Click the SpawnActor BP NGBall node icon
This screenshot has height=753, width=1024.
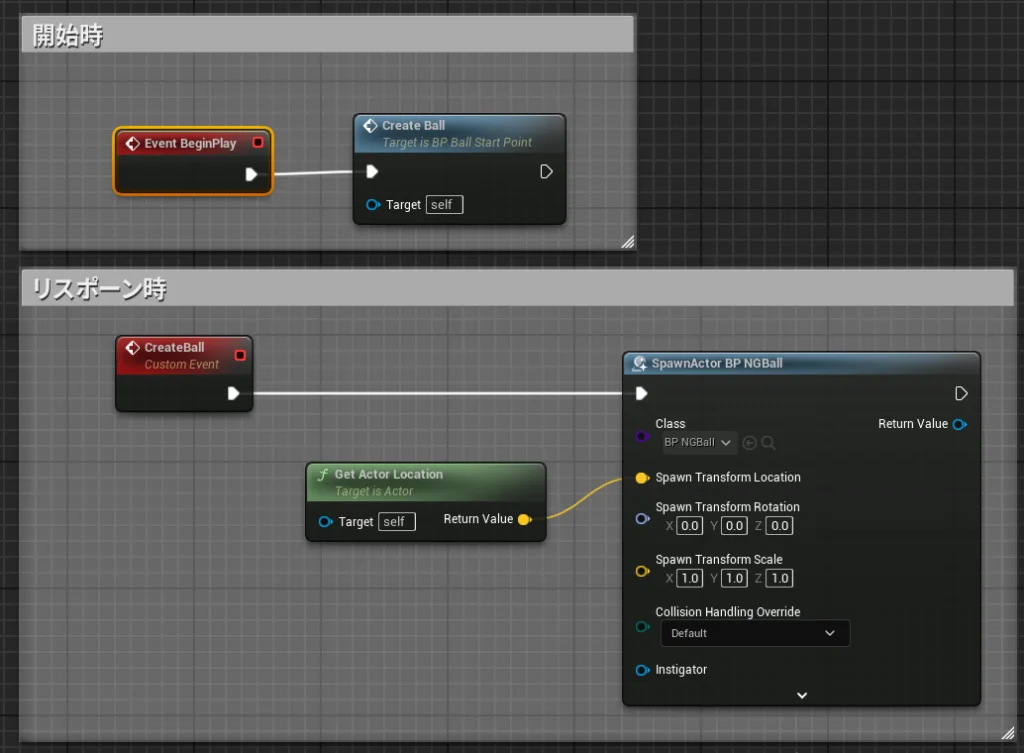point(639,364)
